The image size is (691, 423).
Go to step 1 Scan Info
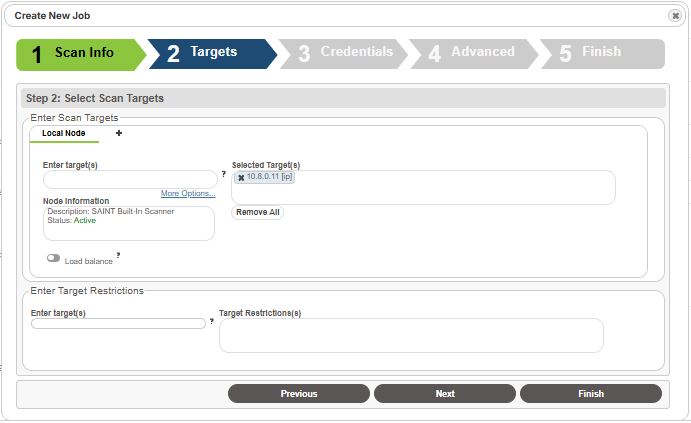tap(81, 55)
